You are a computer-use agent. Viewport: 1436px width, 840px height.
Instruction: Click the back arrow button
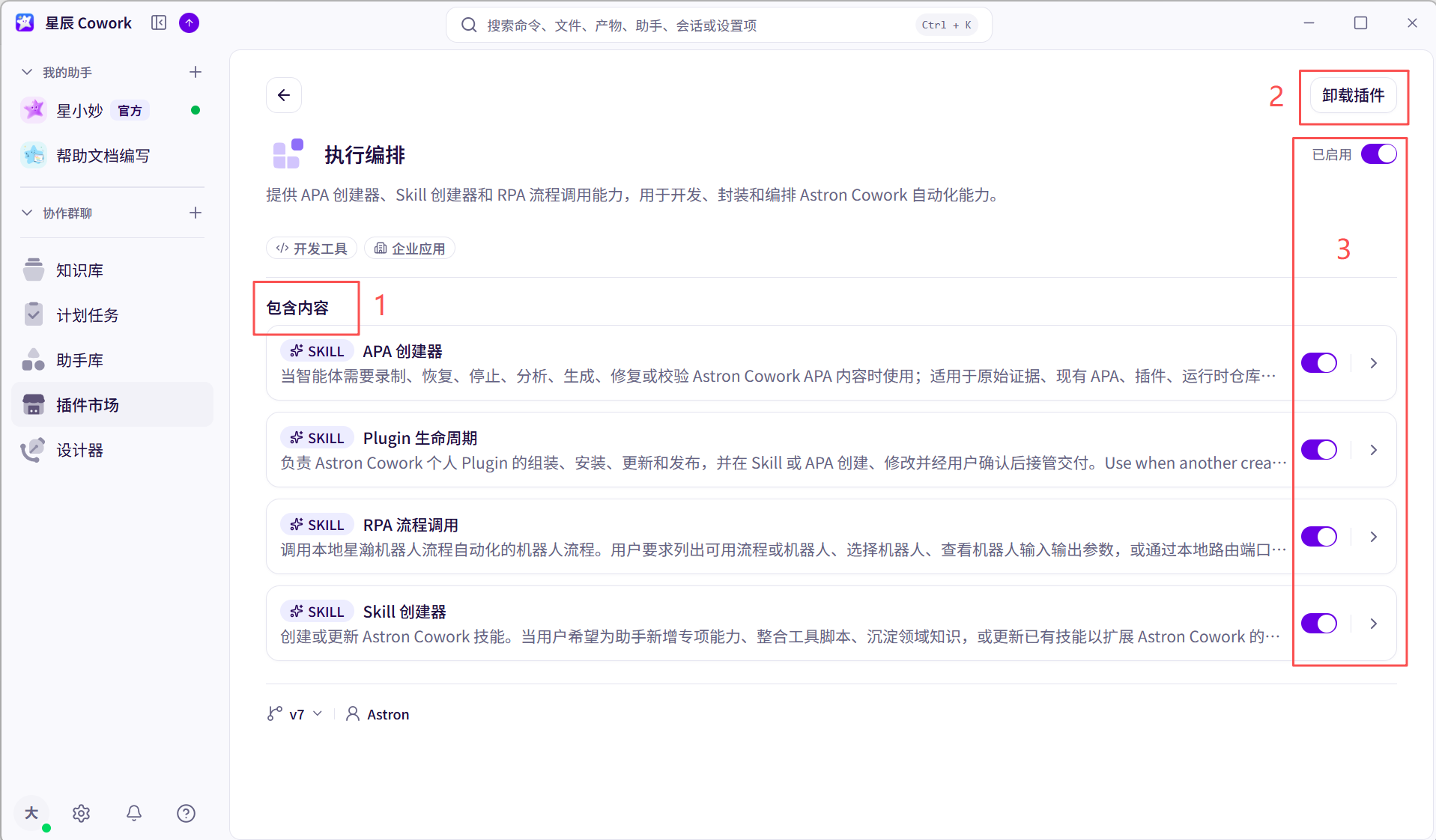[284, 95]
